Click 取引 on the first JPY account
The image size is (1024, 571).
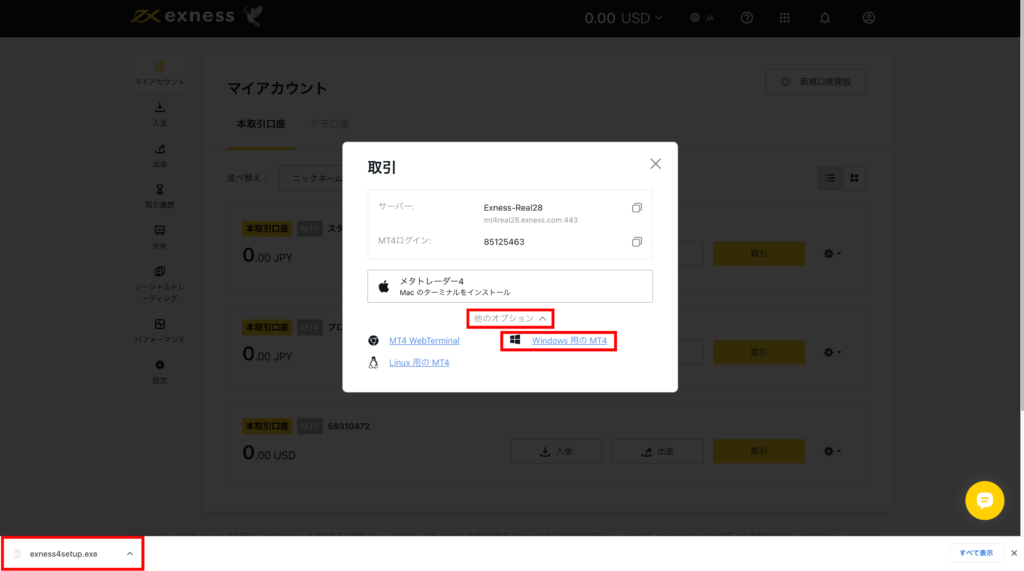pos(759,253)
